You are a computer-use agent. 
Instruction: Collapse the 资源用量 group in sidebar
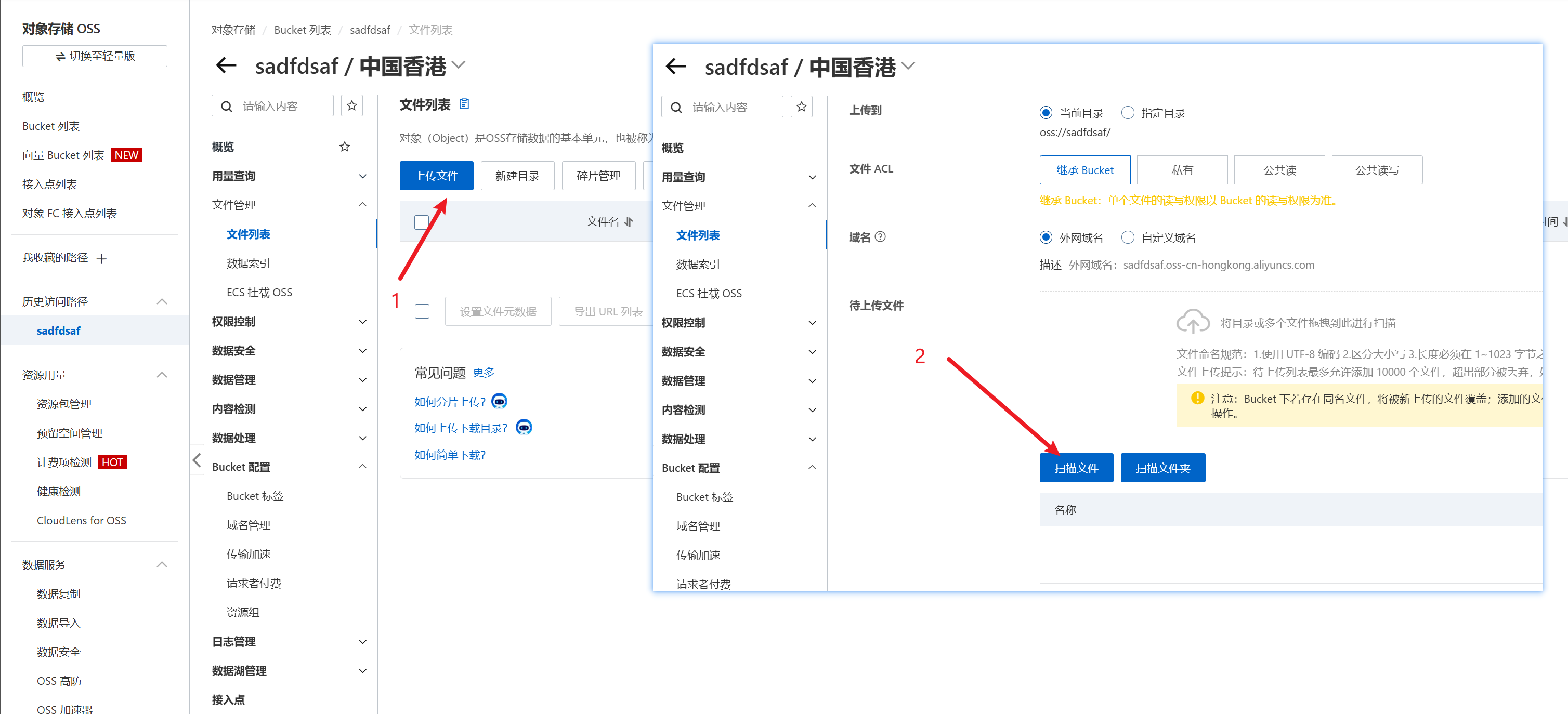(x=162, y=375)
